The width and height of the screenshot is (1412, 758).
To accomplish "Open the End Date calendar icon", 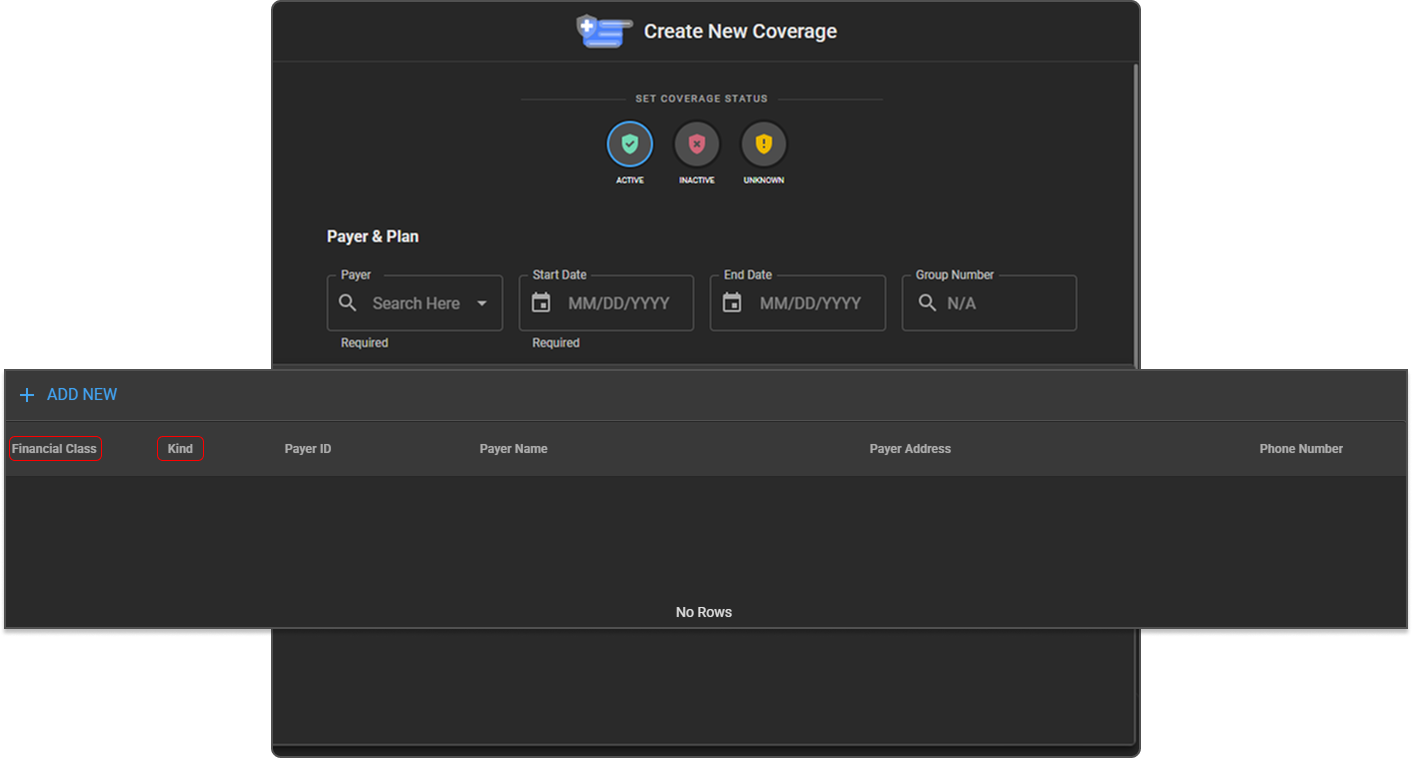I will 732,303.
